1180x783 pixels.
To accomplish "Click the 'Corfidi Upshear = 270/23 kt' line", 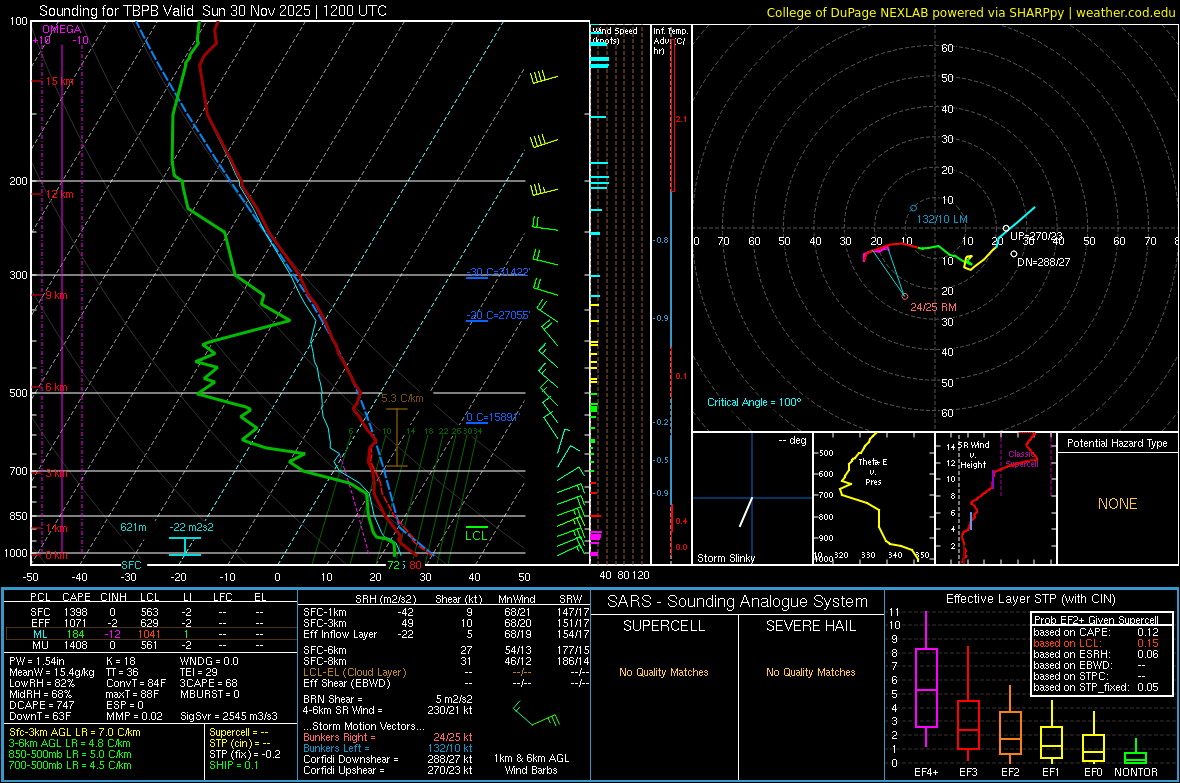I will click(388, 770).
